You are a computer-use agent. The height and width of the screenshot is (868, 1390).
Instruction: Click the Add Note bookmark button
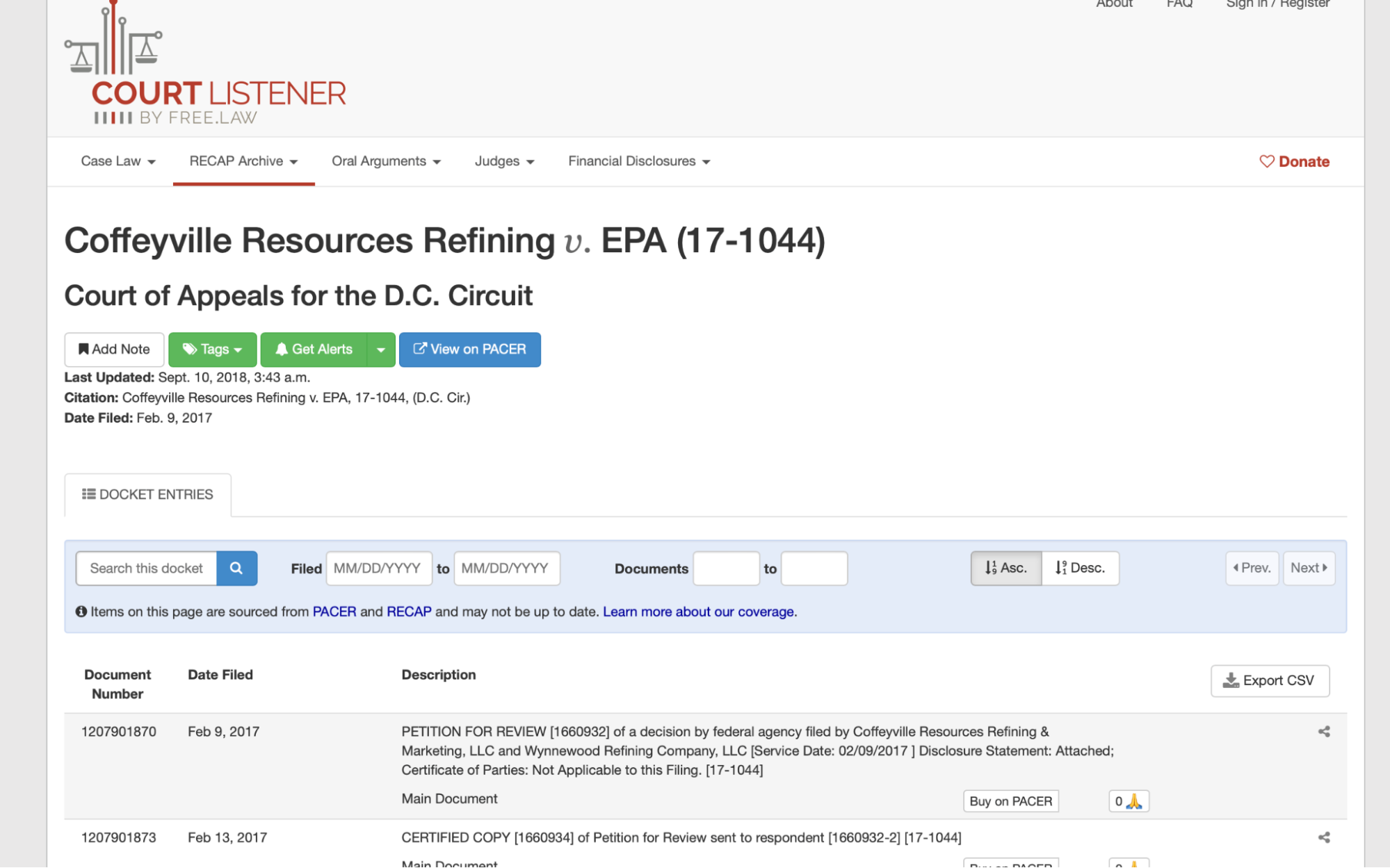click(114, 349)
